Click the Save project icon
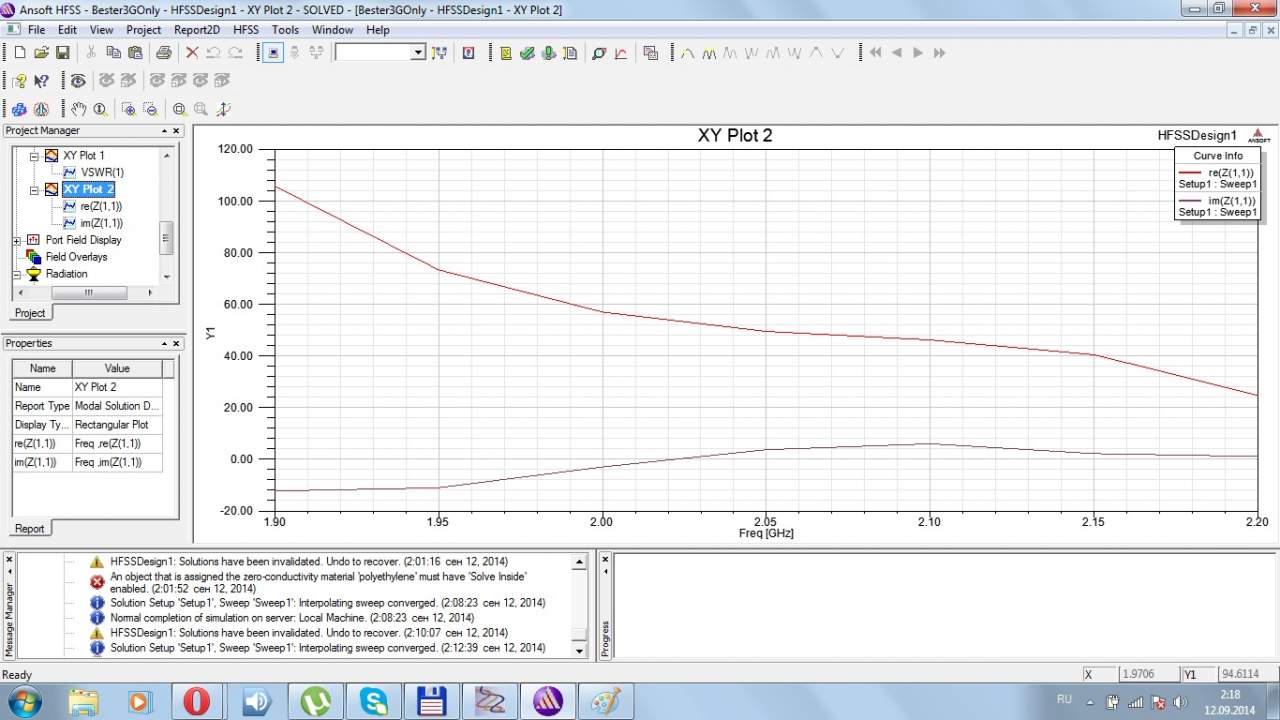 point(62,53)
